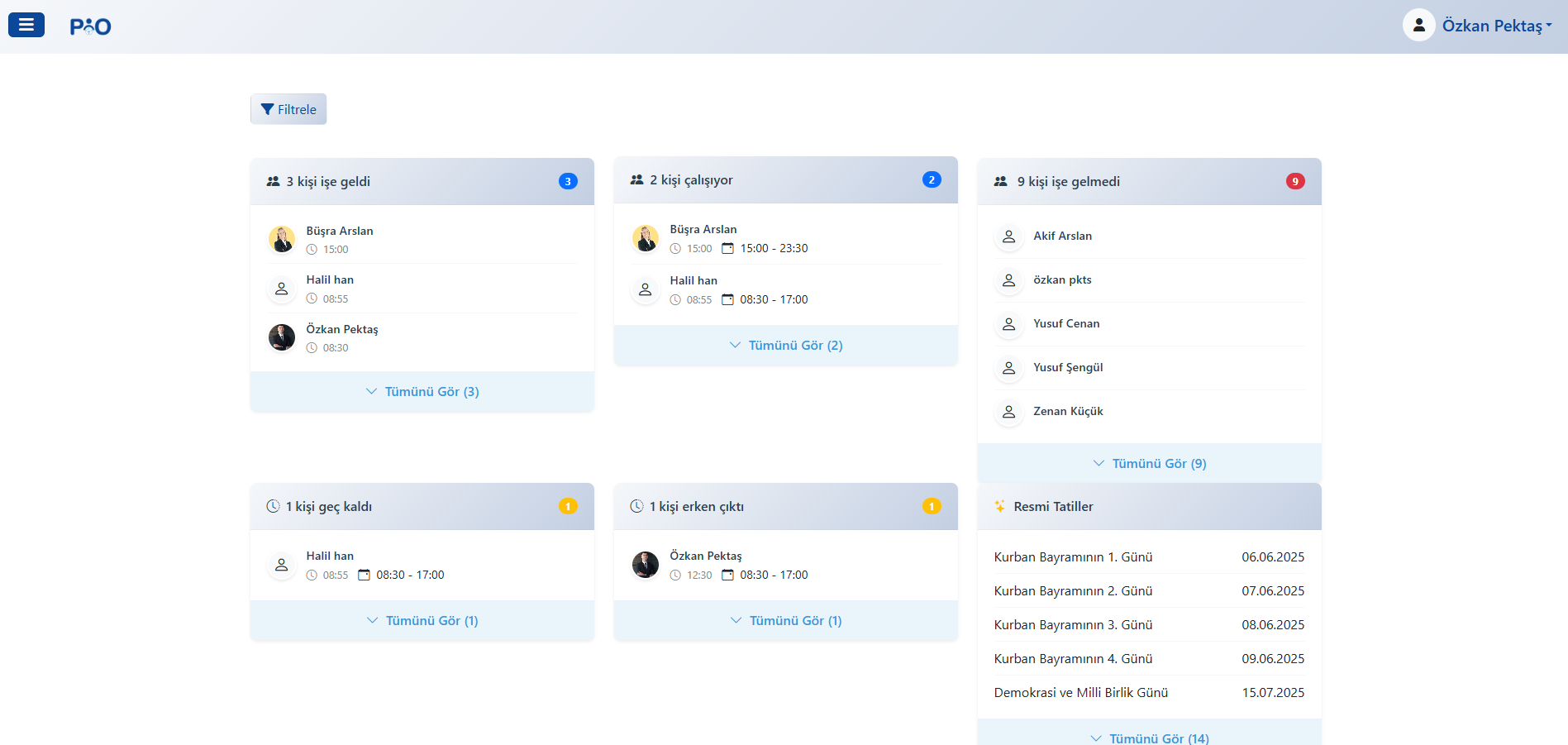Screen dimensions: 1568x745
Task: Expand Tümünü Gör (2) working list
Action: (x=786, y=345)
